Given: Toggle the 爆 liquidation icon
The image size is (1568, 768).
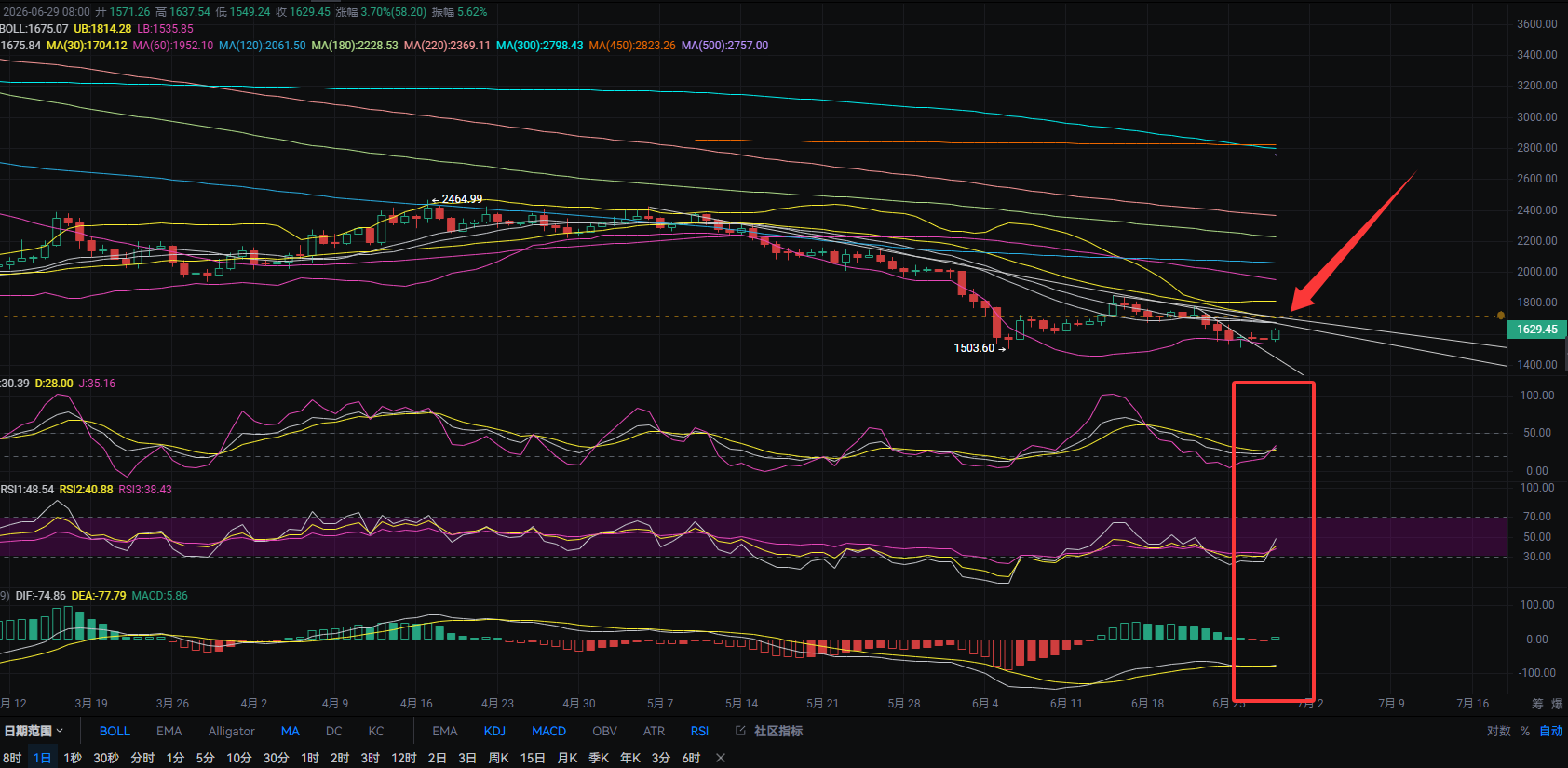Looking at the screenshot, I should [1558, 704].
